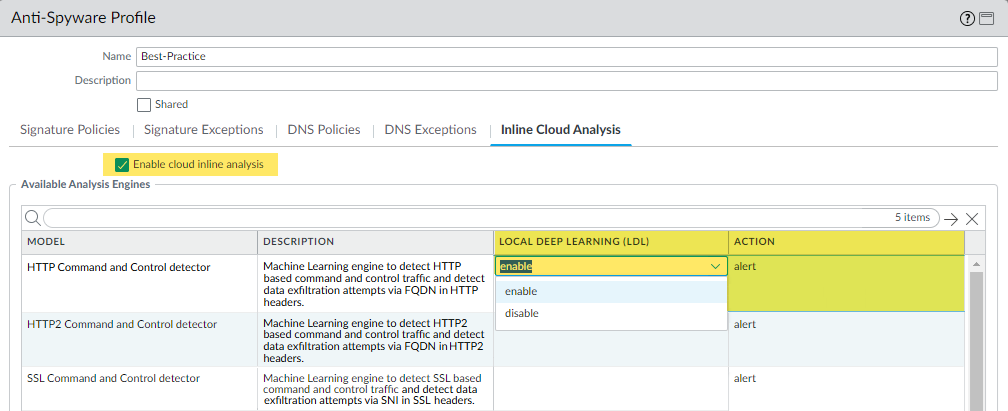Toggle the Shared checkbox

pos(144,104)
